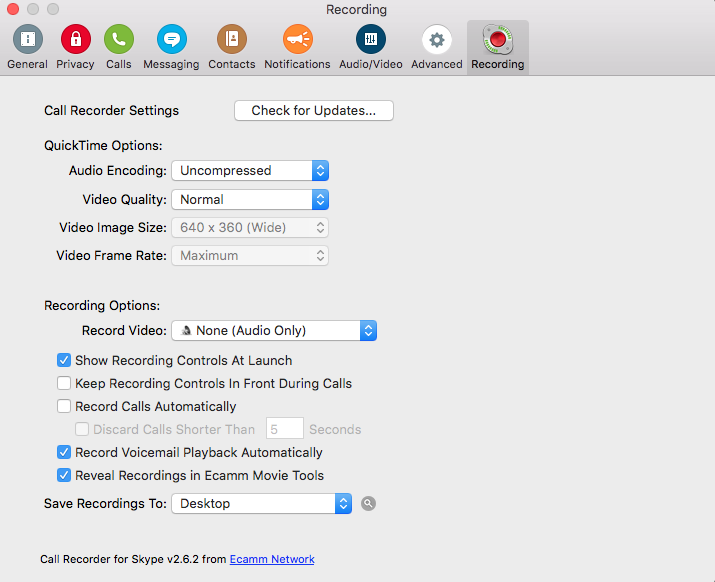The width and height of the screenshot is (715, 582).
Task: Uncheck Show Recording Controls At Launch
Action: (64, 360)
